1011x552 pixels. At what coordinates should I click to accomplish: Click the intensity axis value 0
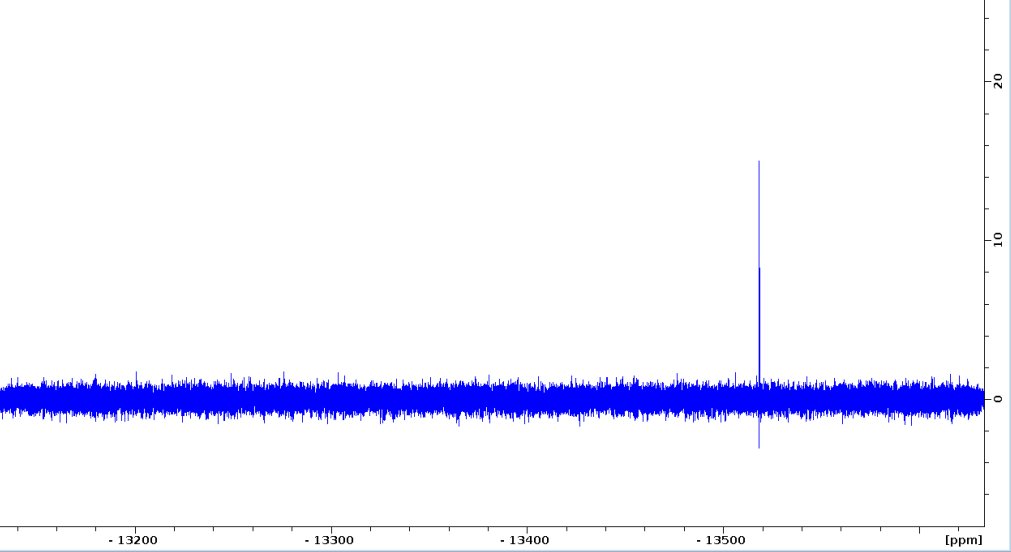click(998, 399)
